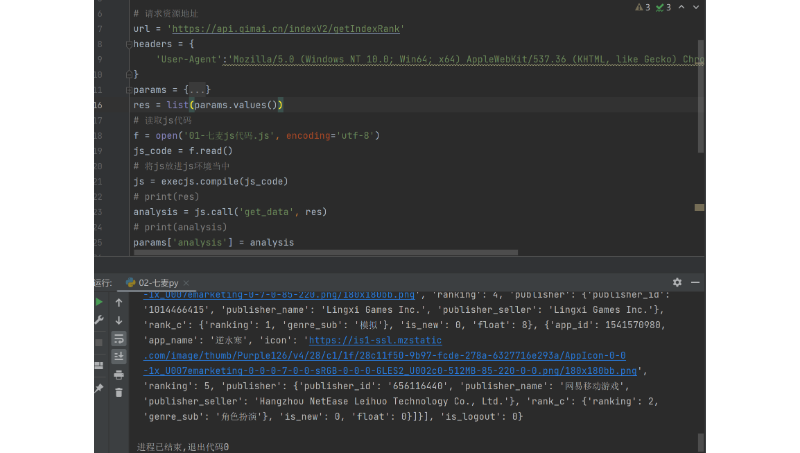
Task: Click the '运行:' run panel label
Action: [x=103, y=283]
